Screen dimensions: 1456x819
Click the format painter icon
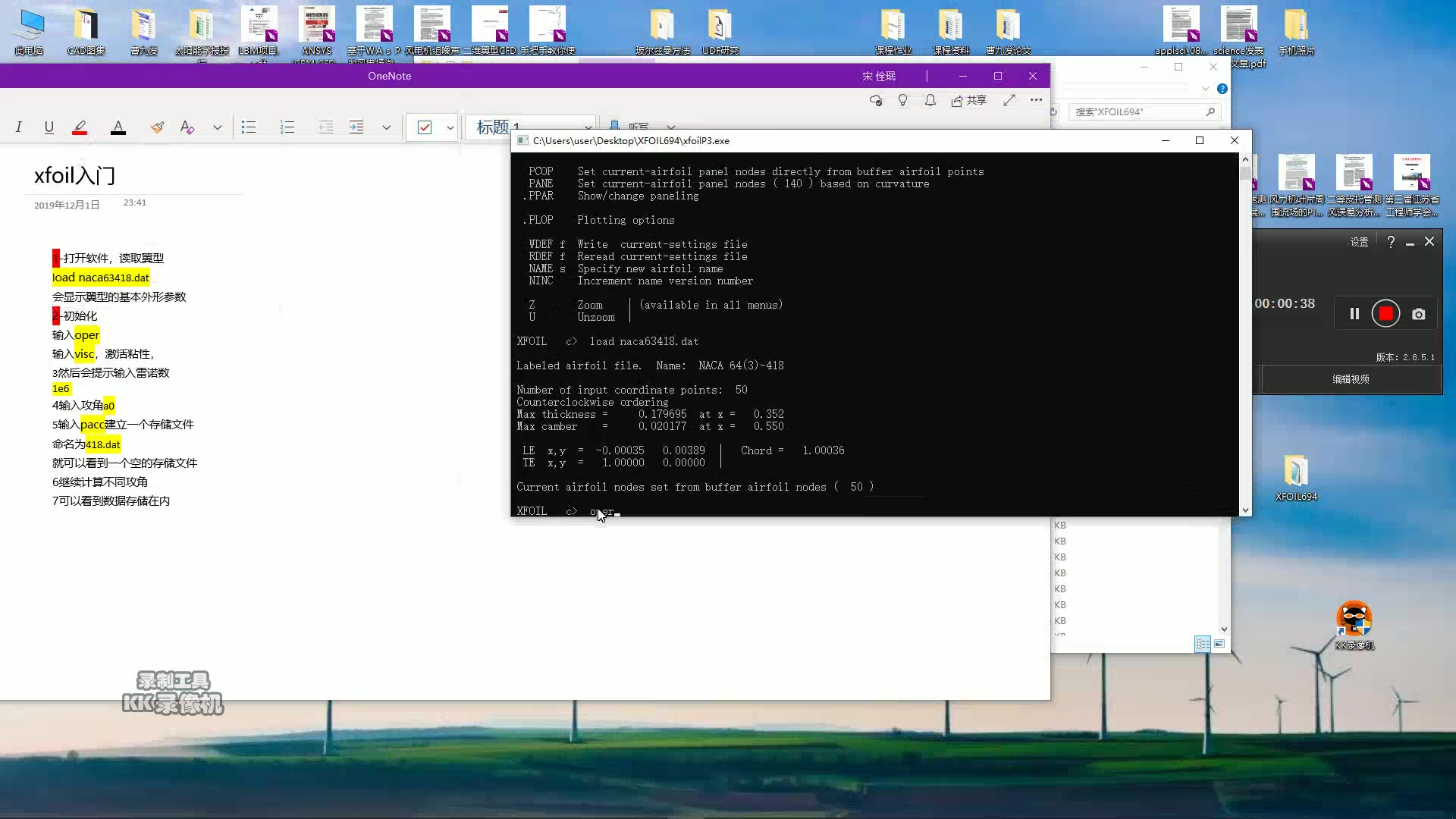157,127
